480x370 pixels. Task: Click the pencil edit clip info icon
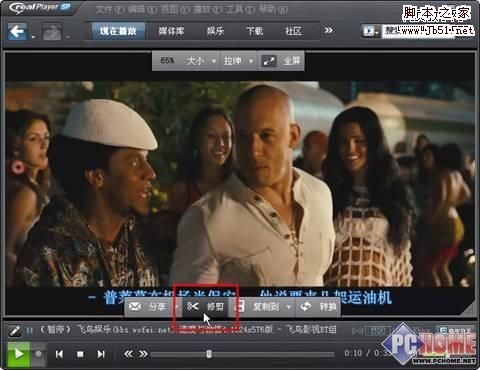15,331
